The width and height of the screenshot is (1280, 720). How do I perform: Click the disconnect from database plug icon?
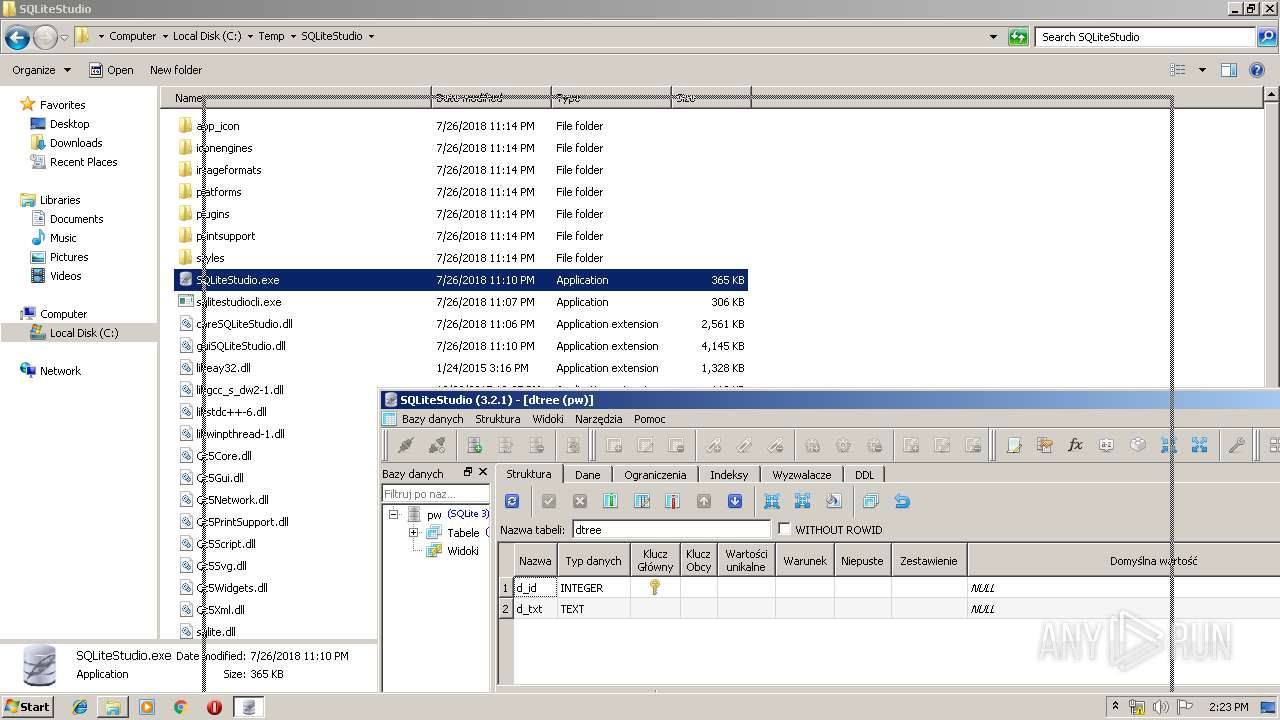[437, 446]
